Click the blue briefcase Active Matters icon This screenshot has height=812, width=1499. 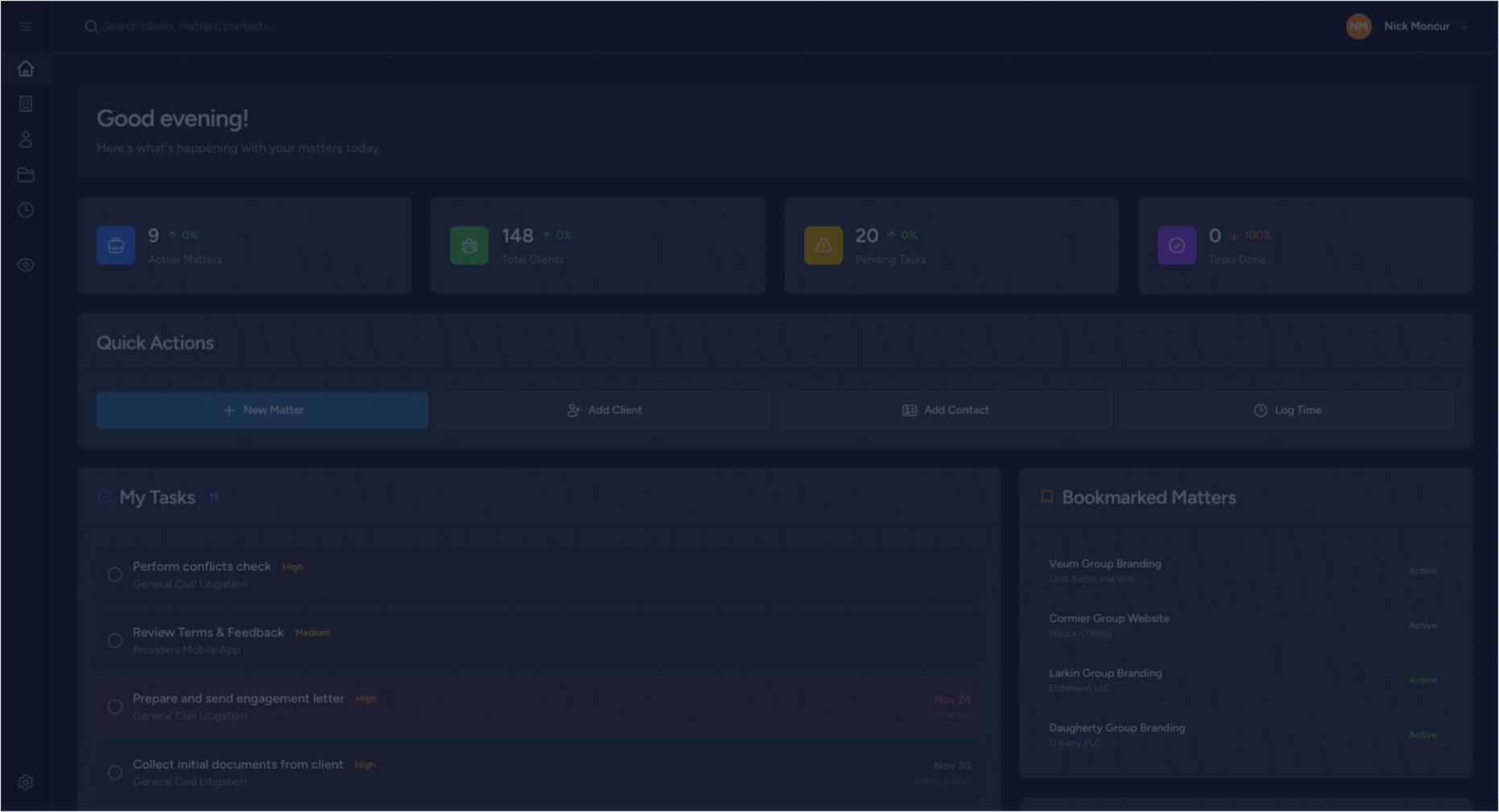[115, 245]
